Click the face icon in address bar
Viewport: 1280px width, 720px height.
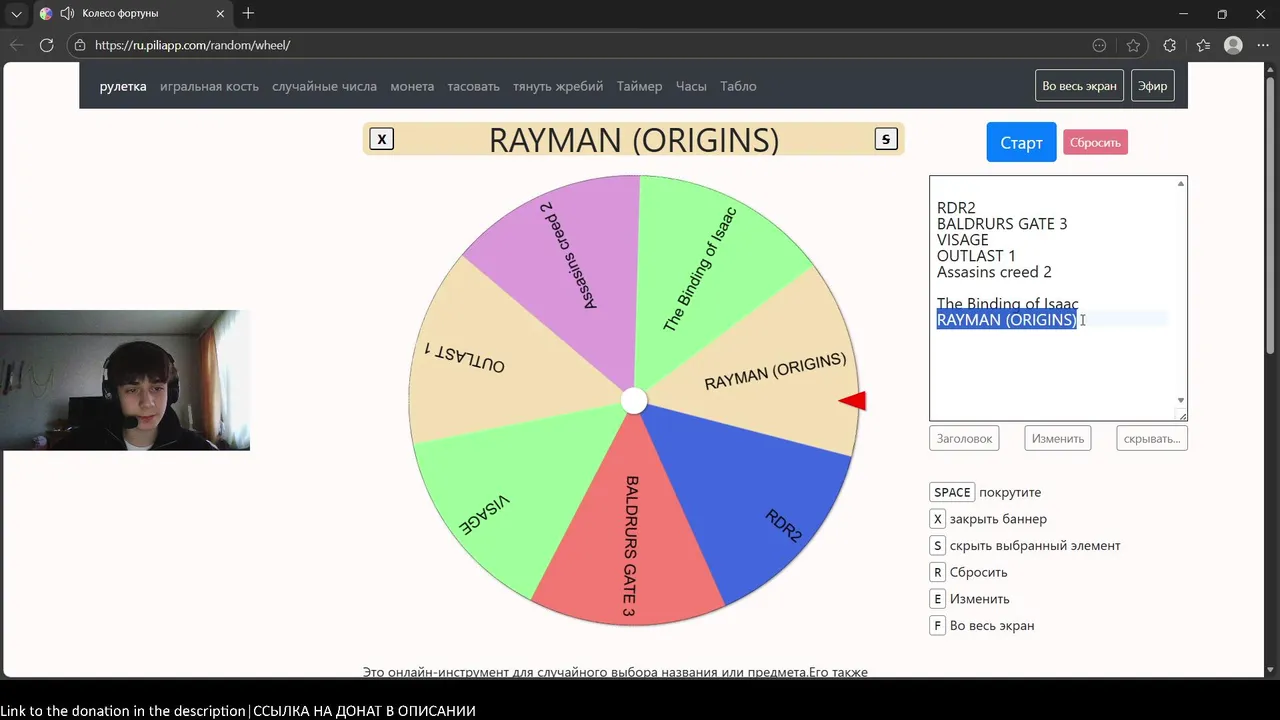pos(1100,45)
